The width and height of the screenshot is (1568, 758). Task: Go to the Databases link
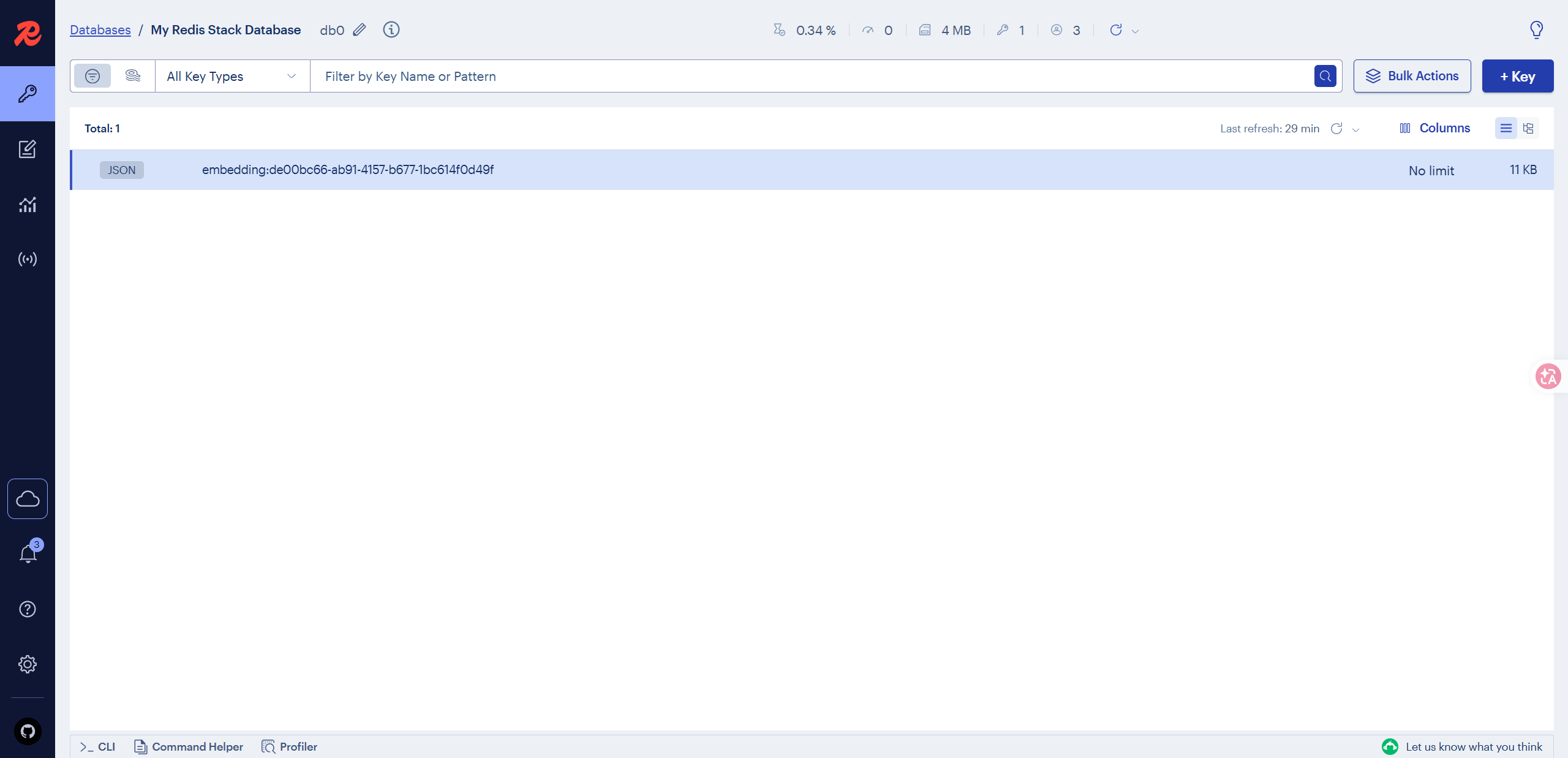click(x=100, y=29)
